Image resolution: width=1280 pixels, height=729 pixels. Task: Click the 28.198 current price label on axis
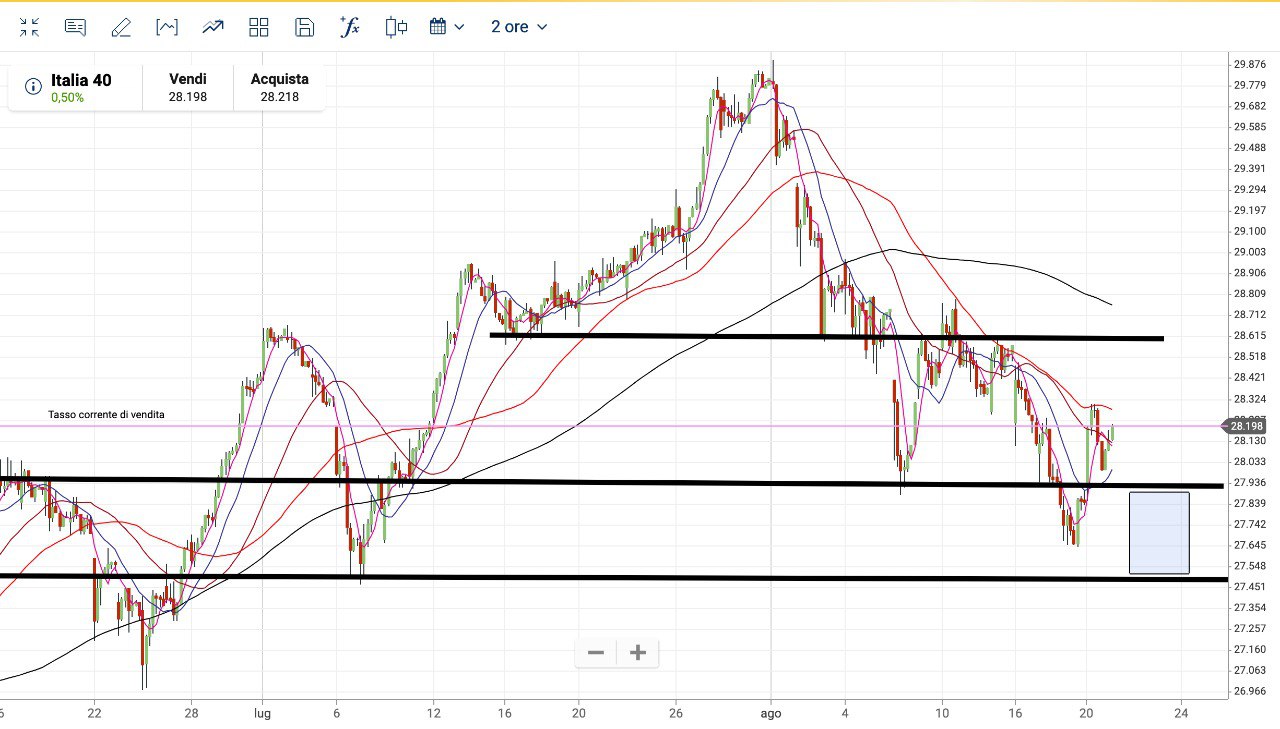[1247, 426]
